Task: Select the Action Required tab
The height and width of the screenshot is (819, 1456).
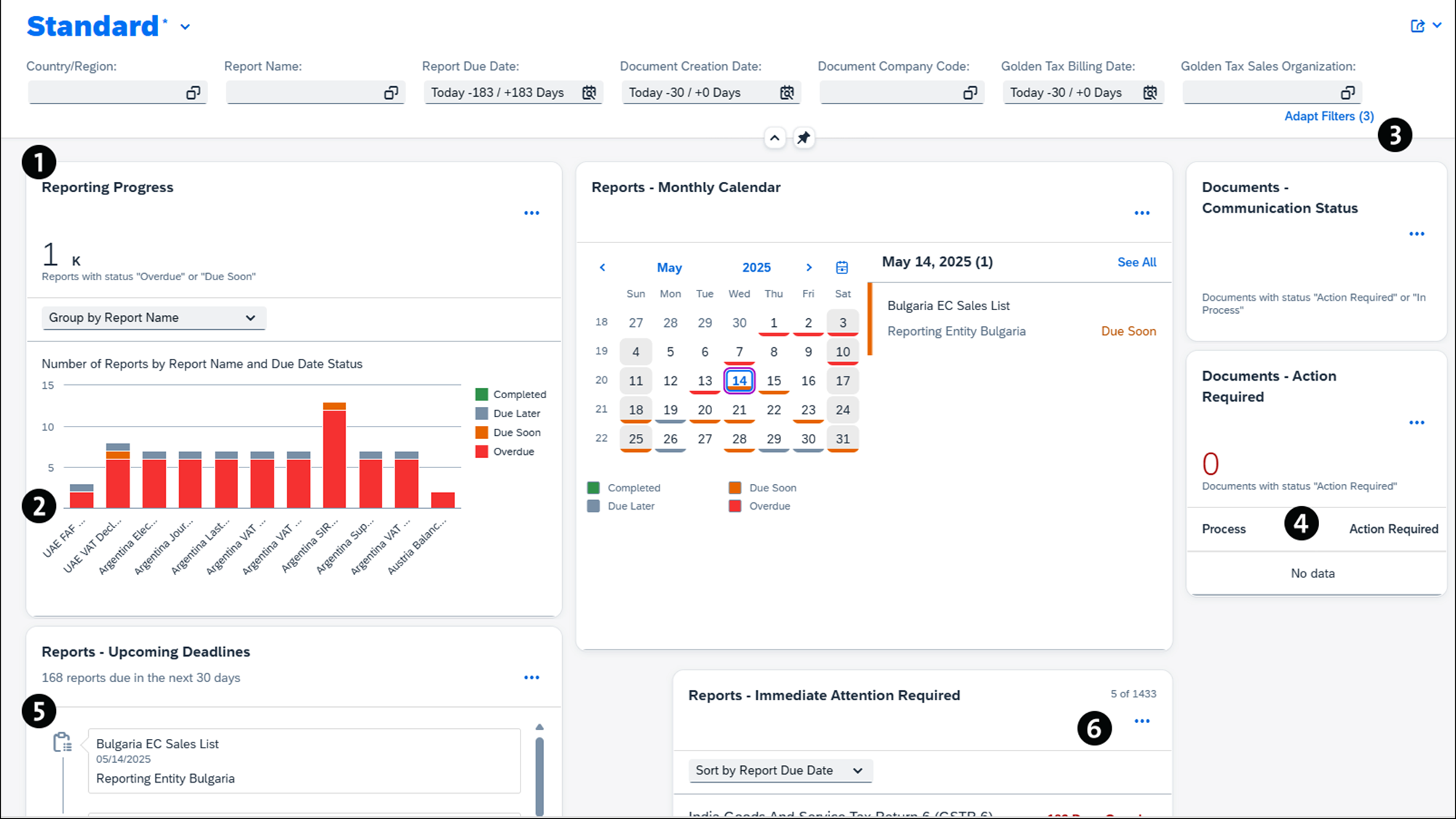Action: pos(1393,529)
